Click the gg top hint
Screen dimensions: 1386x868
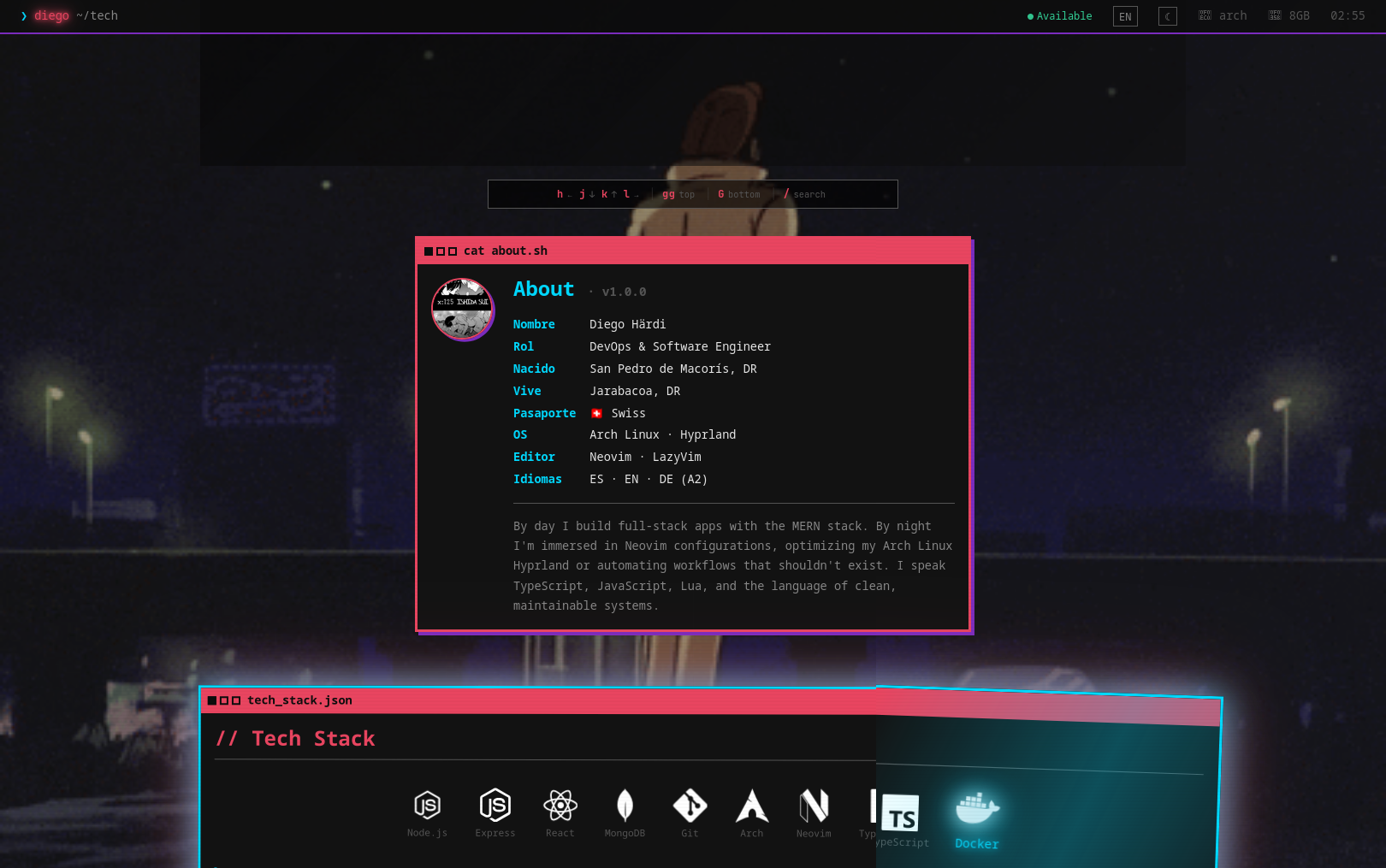click(x=678, y=194)
